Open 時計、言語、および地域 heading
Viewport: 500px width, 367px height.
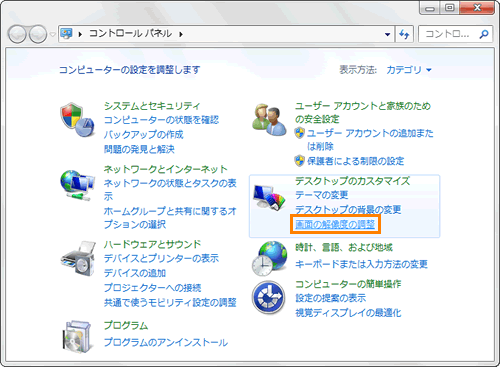pos(344,247)
